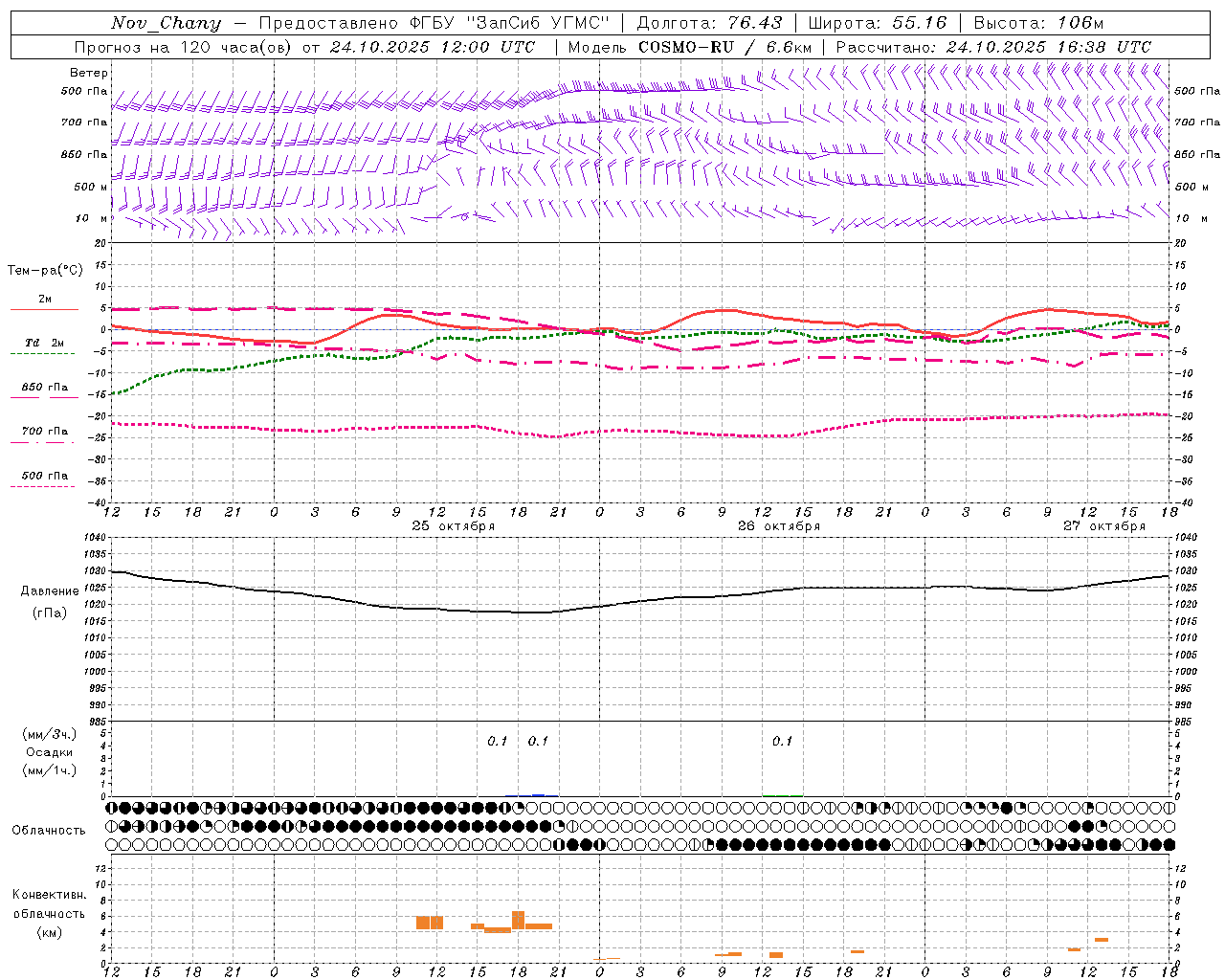Select the Осадки label

pos(49,752)
